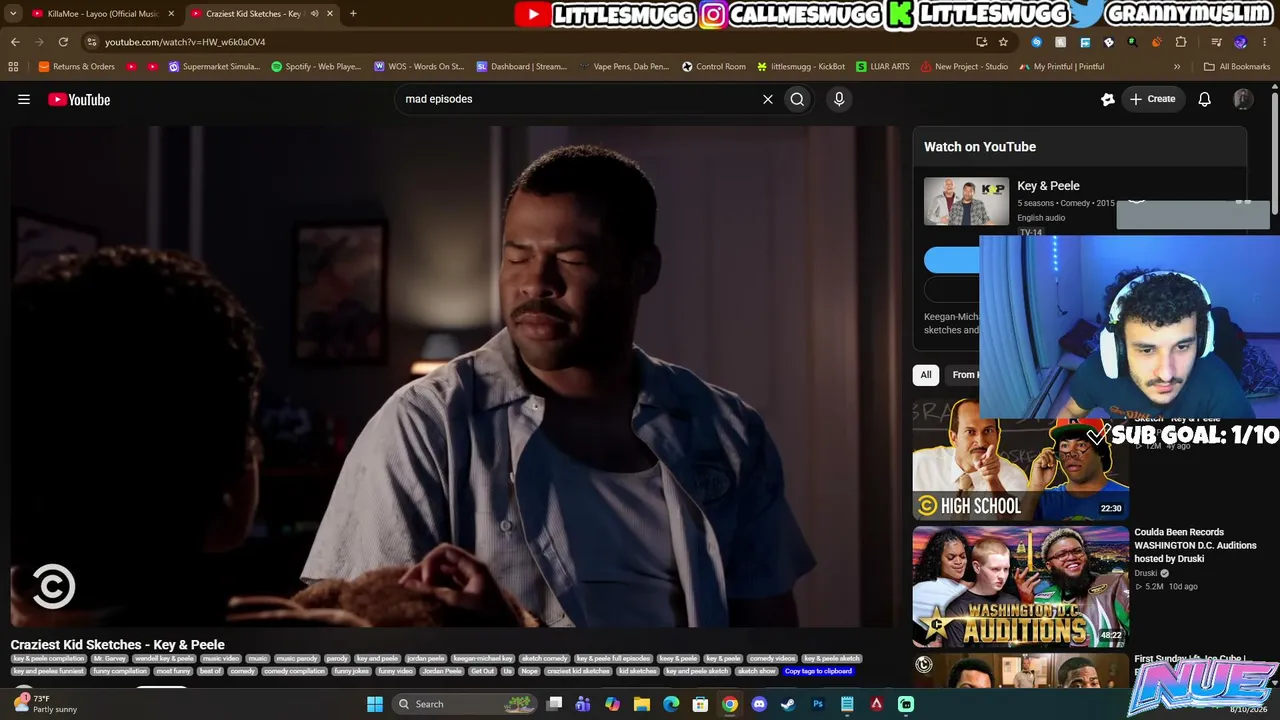Open Chrome from the taskbar

[730, 704]
